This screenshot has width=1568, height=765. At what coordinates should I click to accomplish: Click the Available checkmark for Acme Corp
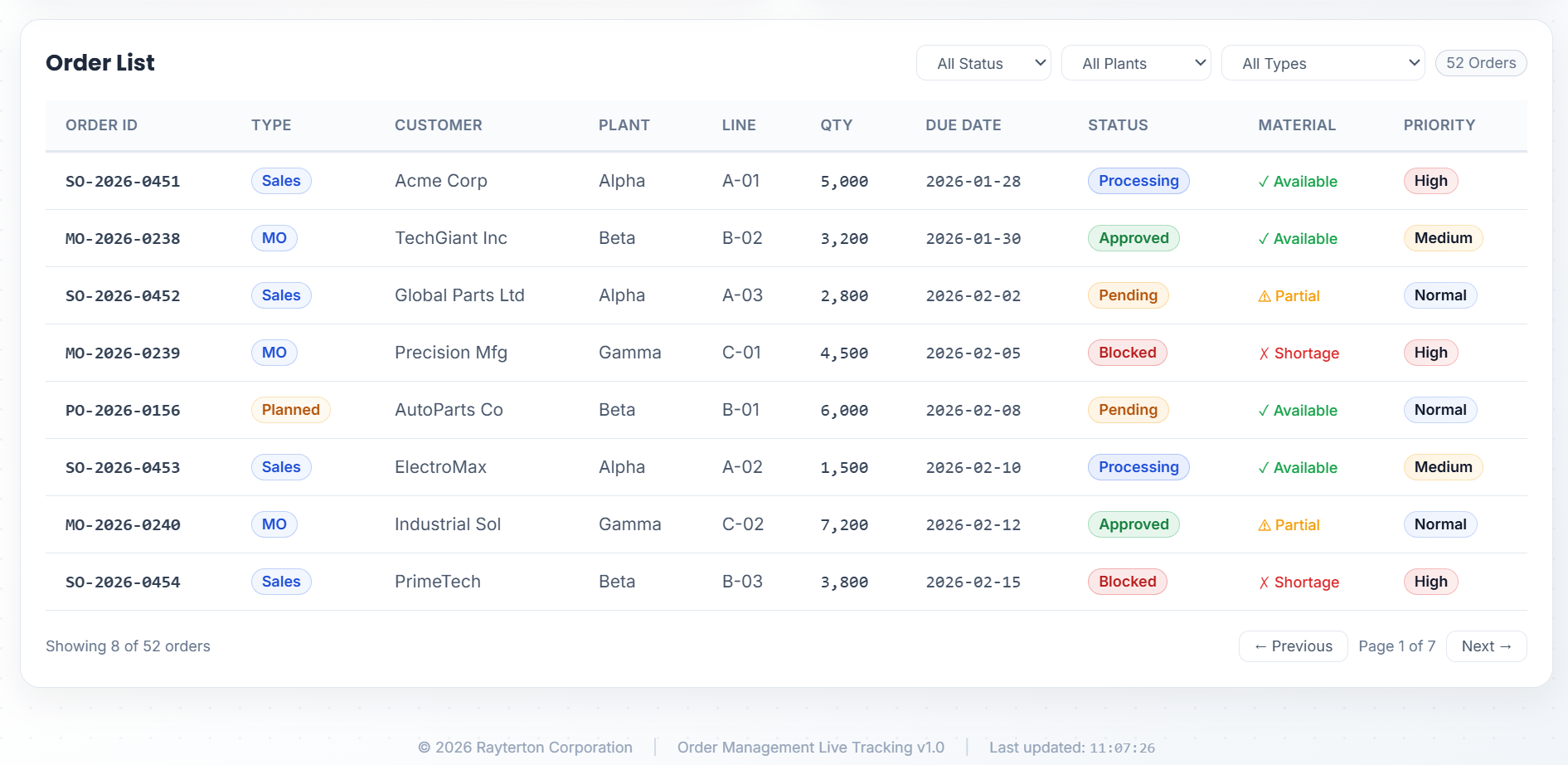1297,182
